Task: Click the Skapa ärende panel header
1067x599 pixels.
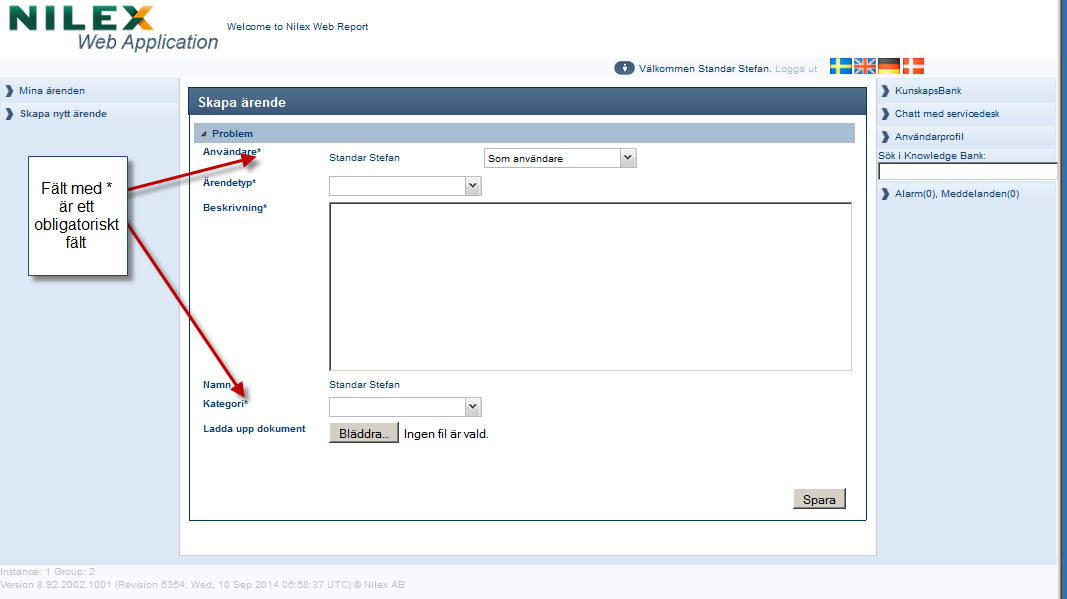Action: (x=527, y=102)
